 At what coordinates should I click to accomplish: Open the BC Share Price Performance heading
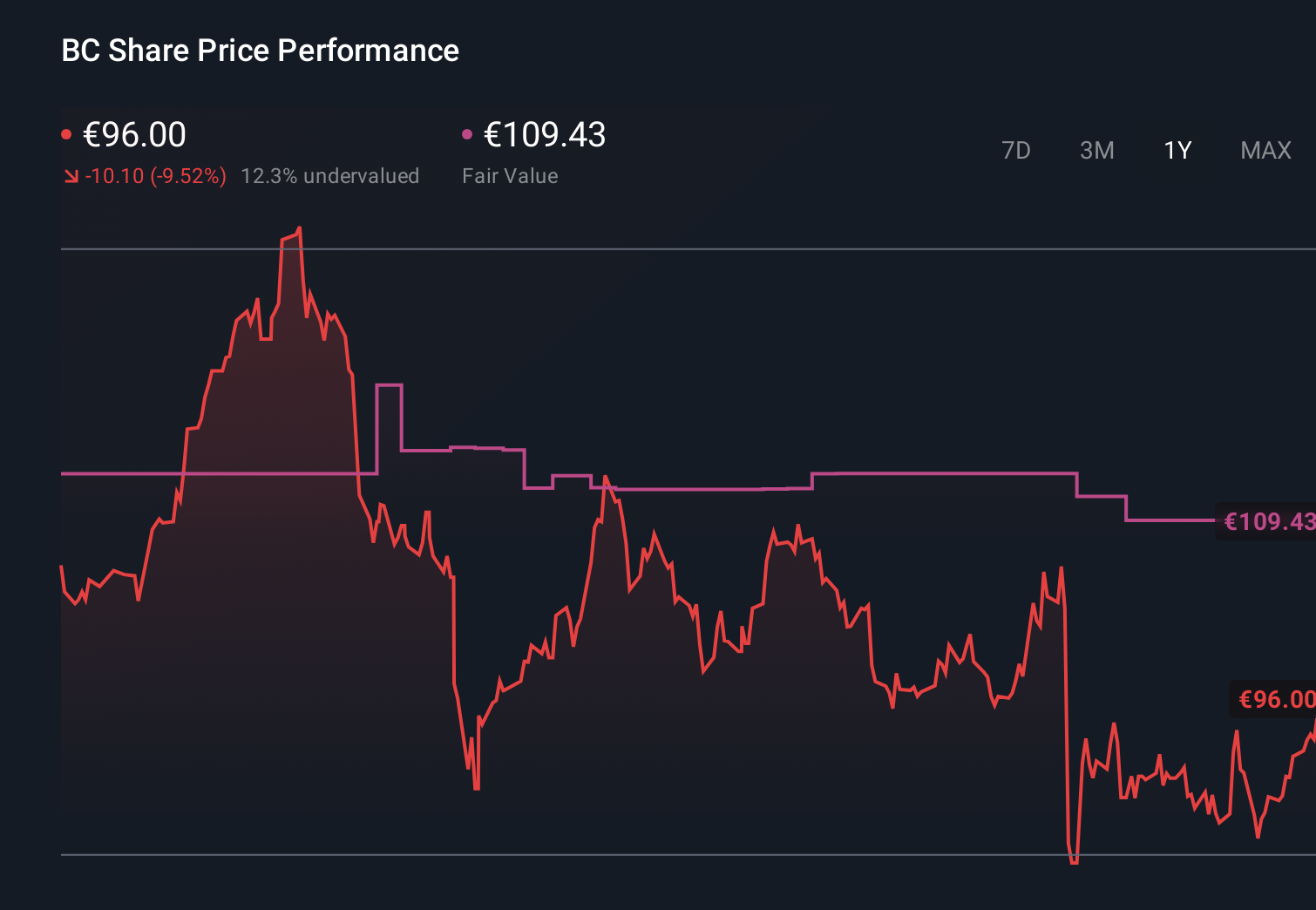click(x=259, y=50)
